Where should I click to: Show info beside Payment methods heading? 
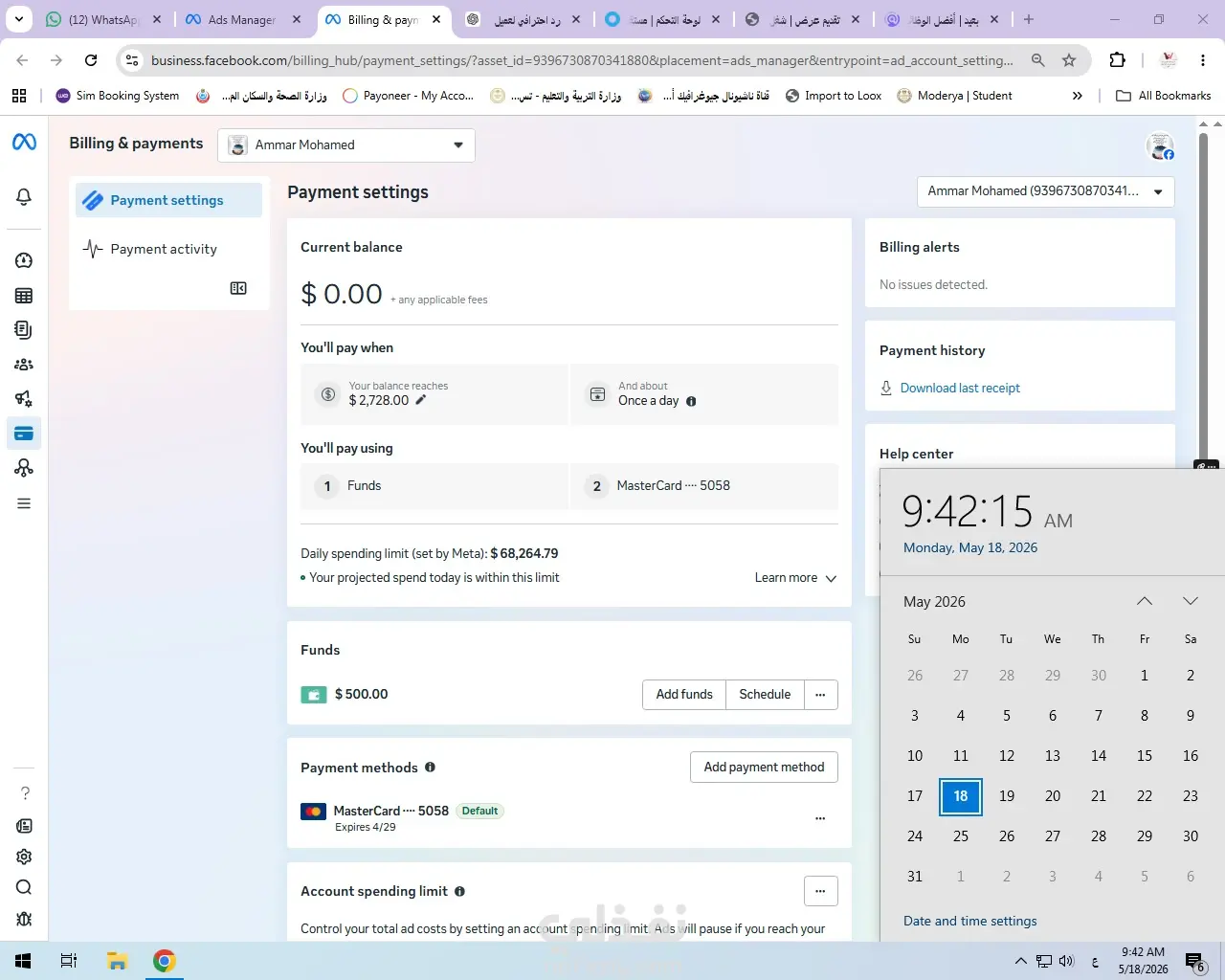430,768
